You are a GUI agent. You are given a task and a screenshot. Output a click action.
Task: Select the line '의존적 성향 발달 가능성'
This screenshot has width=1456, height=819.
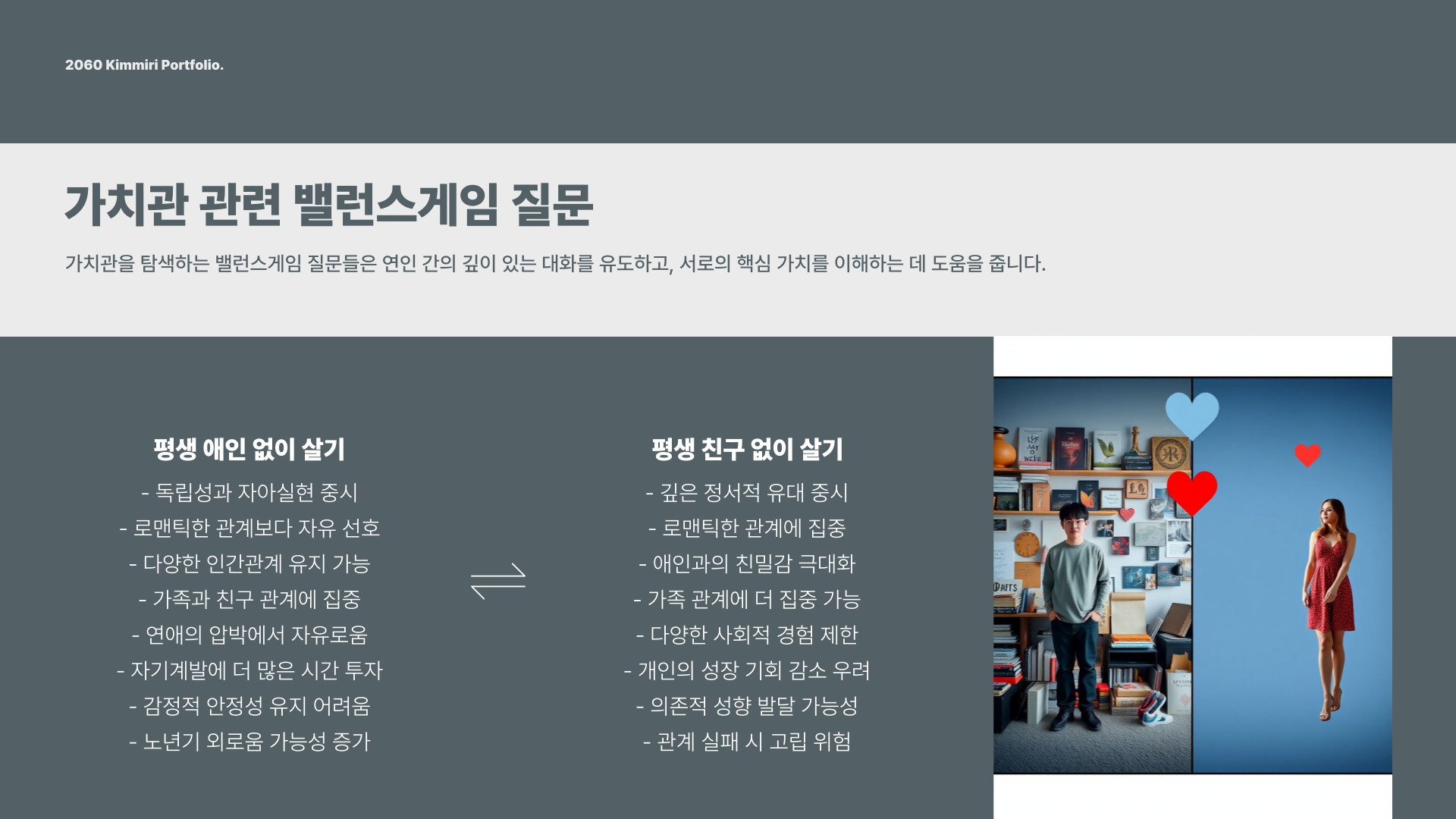coord(747,707)
